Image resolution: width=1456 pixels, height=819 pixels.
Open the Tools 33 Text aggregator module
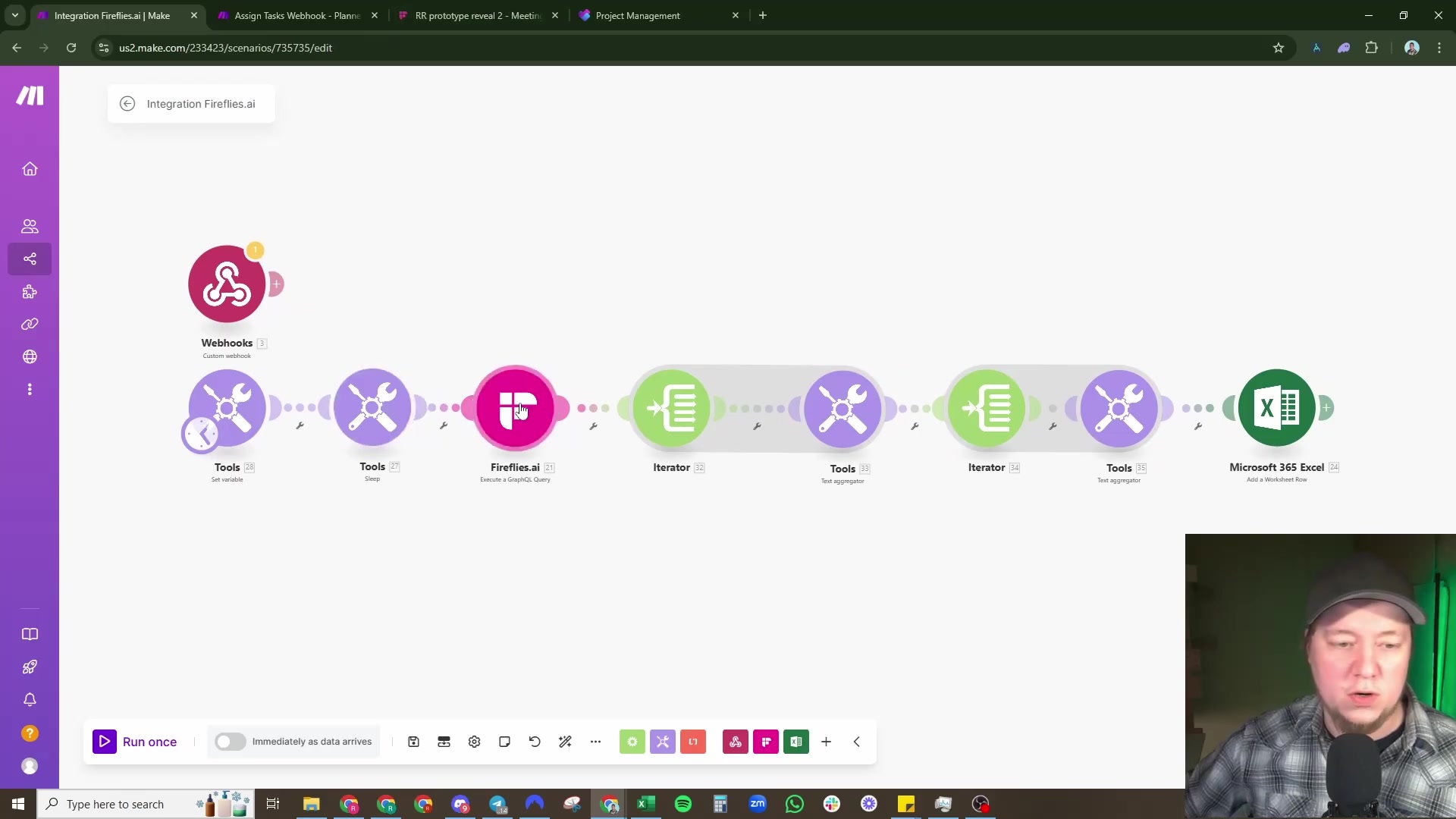[842, 409]
